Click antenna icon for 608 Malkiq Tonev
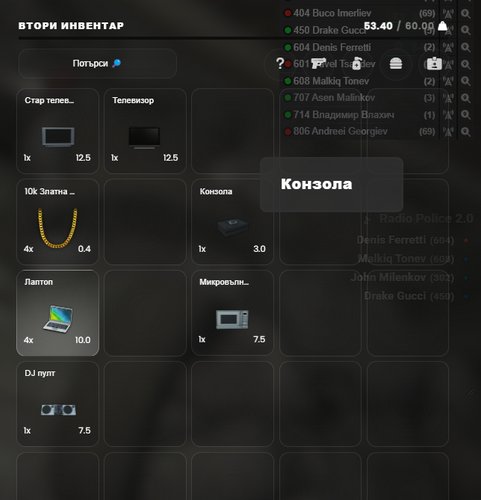481x500 pixels. 448,81
